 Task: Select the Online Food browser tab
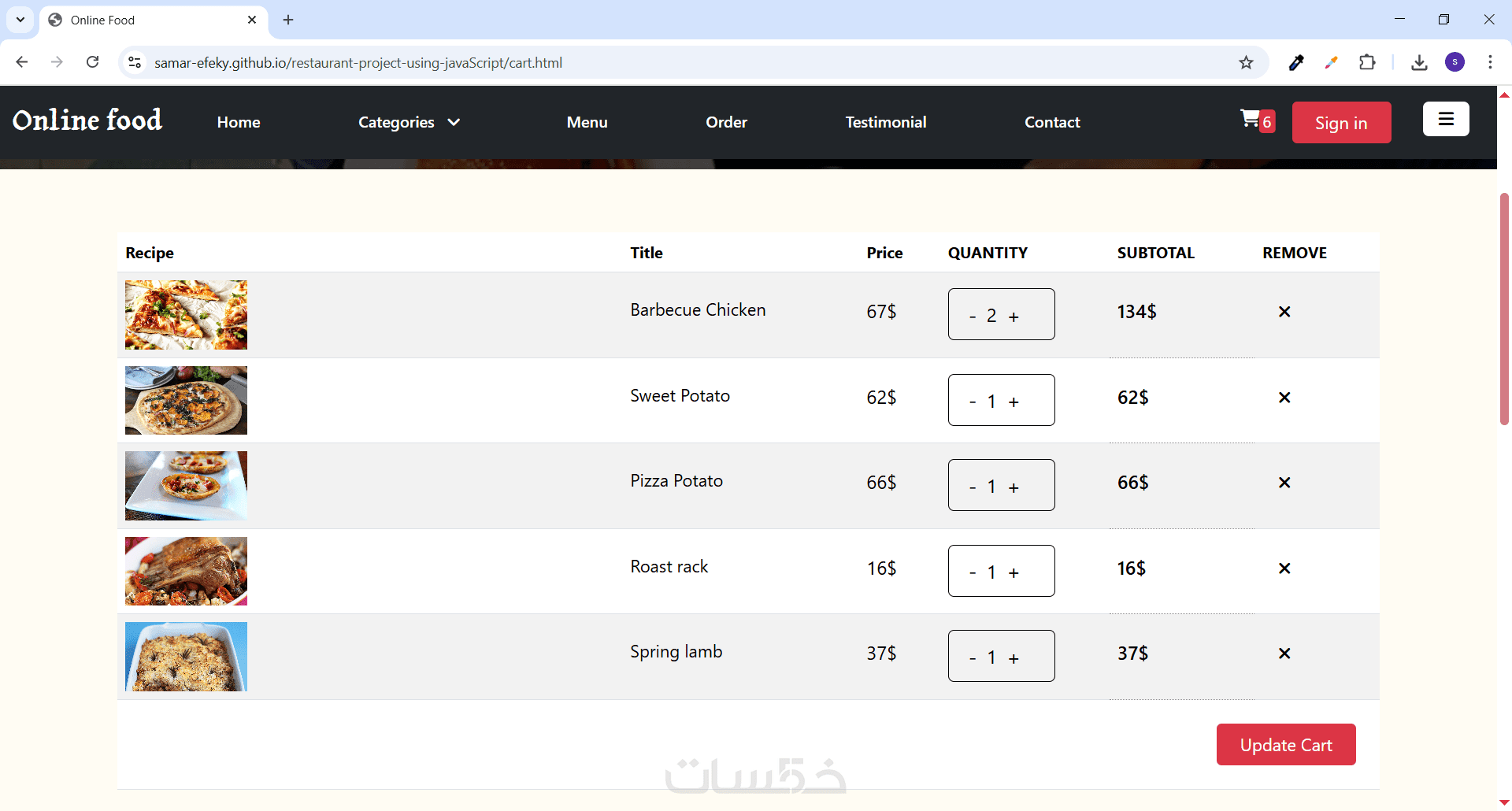click(x=153, y=20)
